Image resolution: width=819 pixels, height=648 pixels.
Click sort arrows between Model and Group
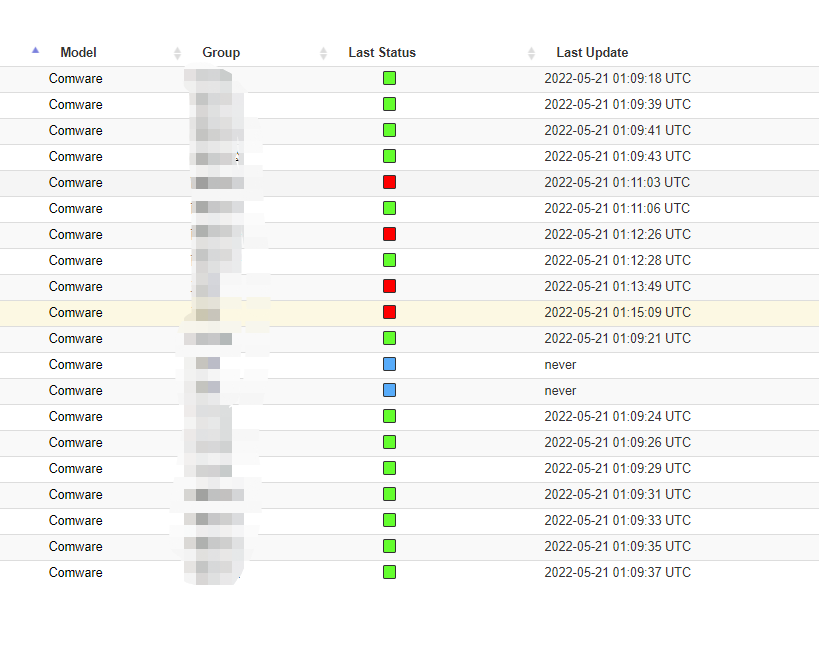[177, 53]
